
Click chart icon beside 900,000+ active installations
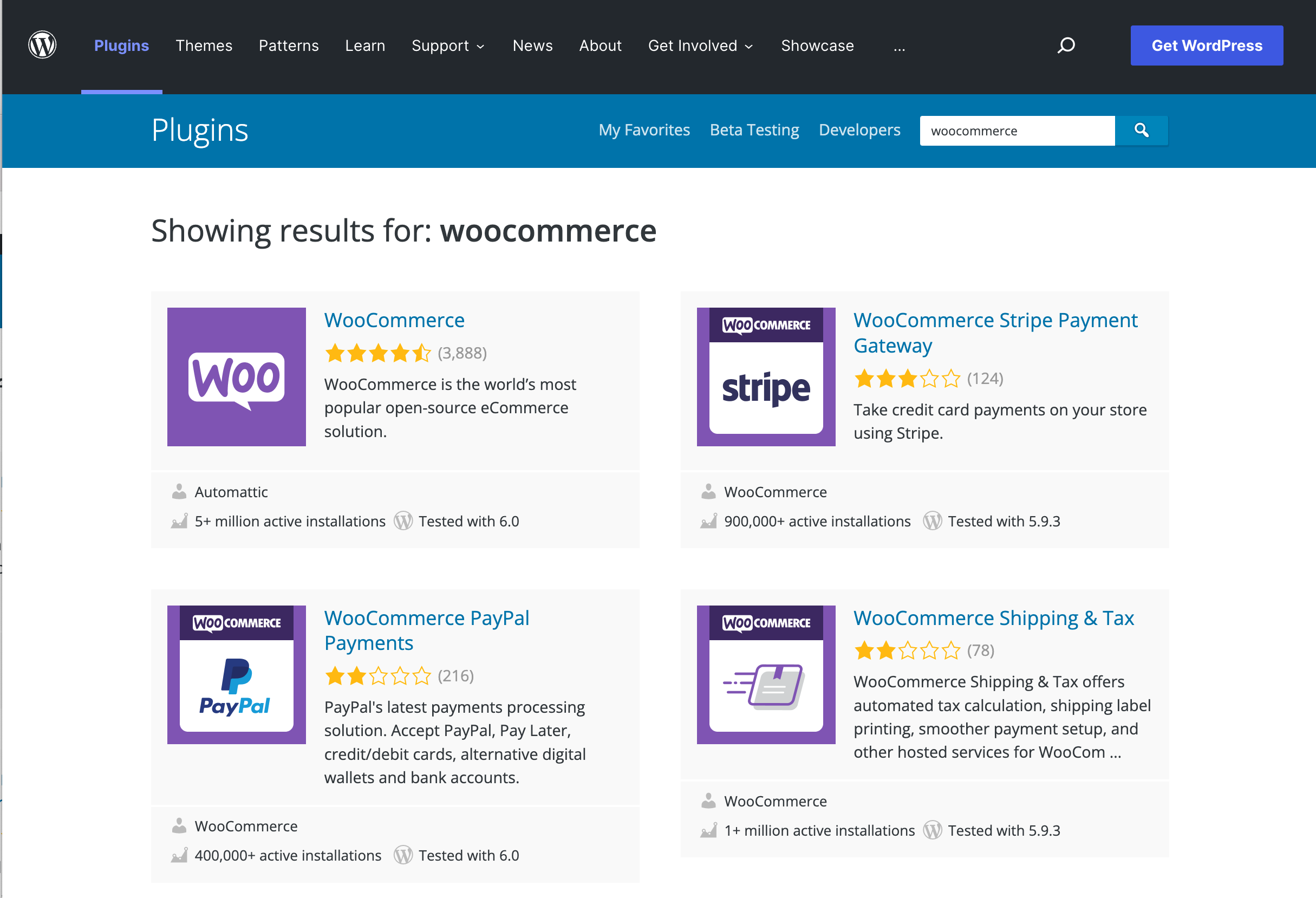click(708, 521)
